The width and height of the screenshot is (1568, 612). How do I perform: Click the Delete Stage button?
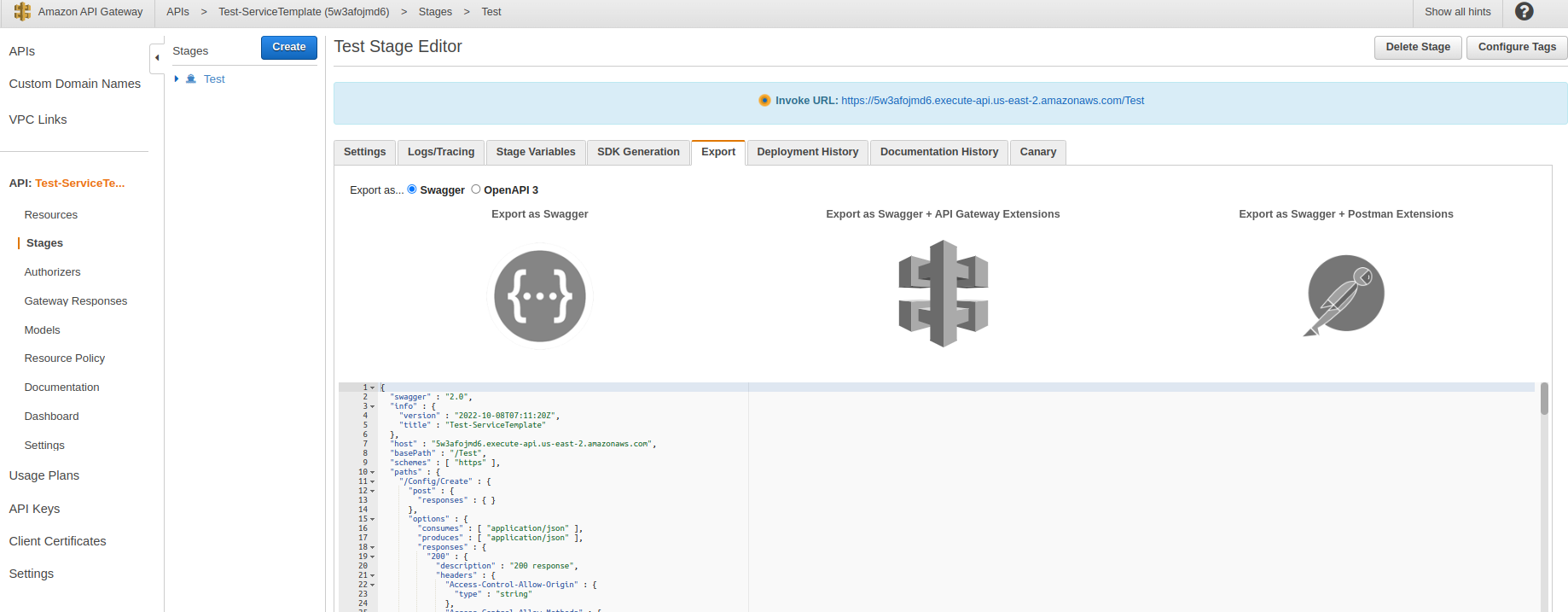pos(1417,47)
